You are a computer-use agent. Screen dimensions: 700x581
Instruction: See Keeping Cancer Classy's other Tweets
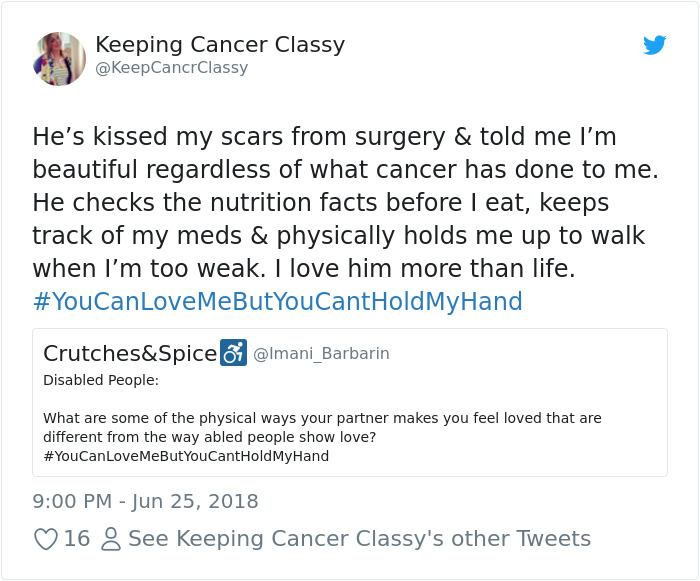[x=359, y=539]
